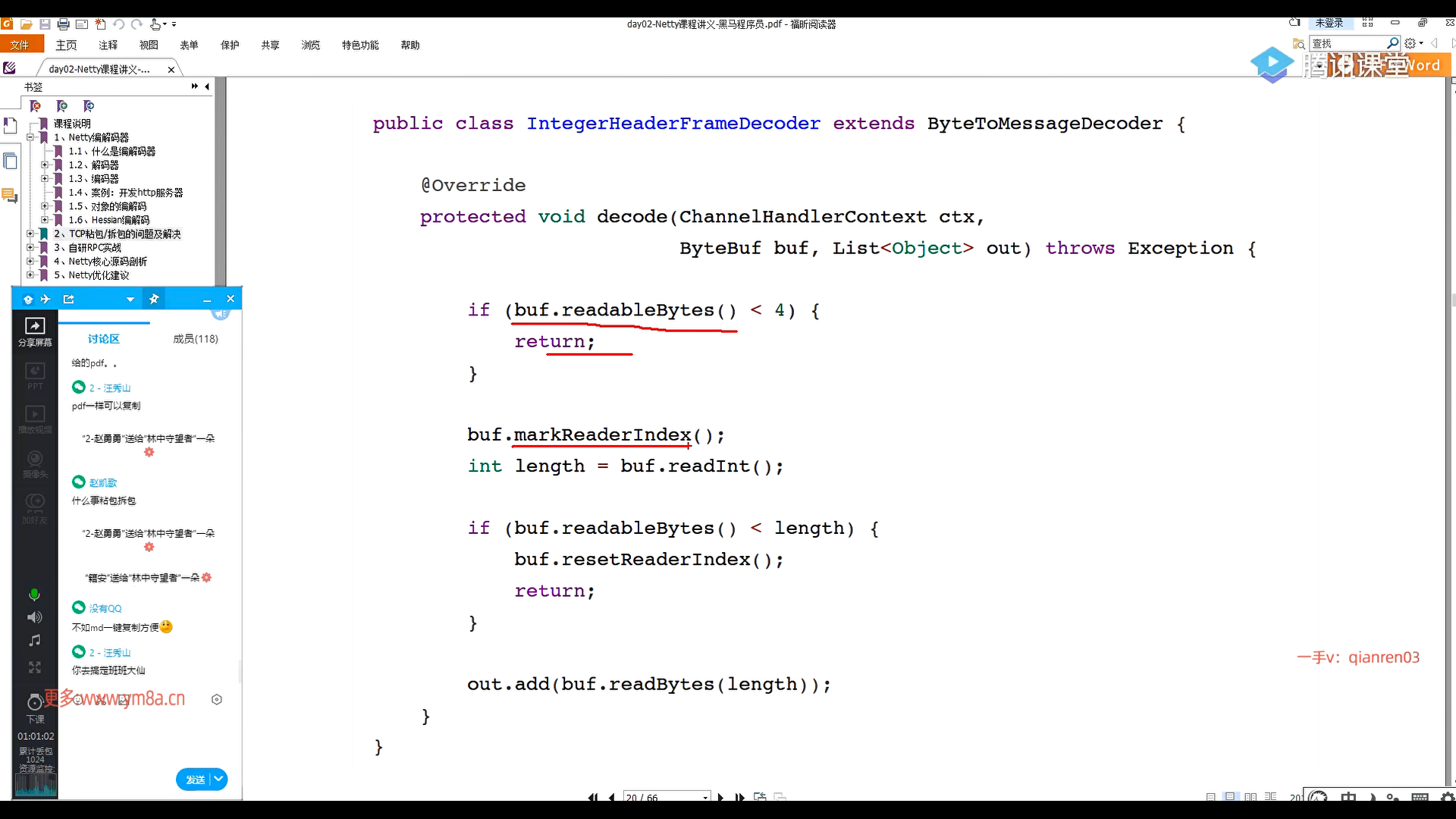Collapse the 1、Netty编解码器 bookmark node
Viewport: 1456px width, 819px height.
30,137
